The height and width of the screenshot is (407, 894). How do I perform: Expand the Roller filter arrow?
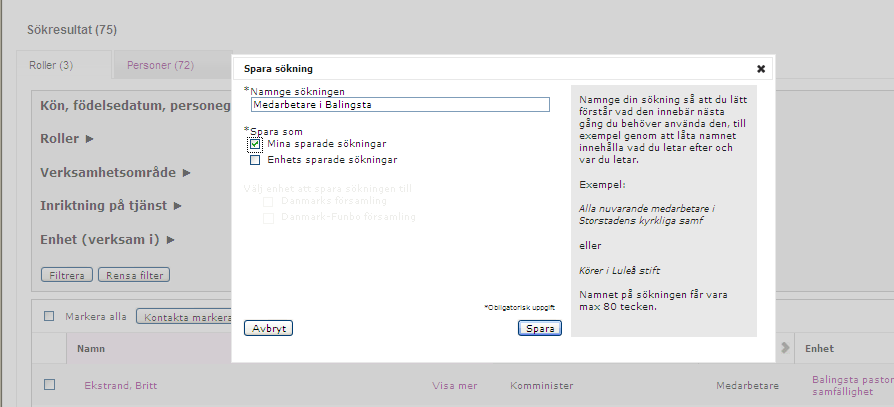tap(90, 139)
